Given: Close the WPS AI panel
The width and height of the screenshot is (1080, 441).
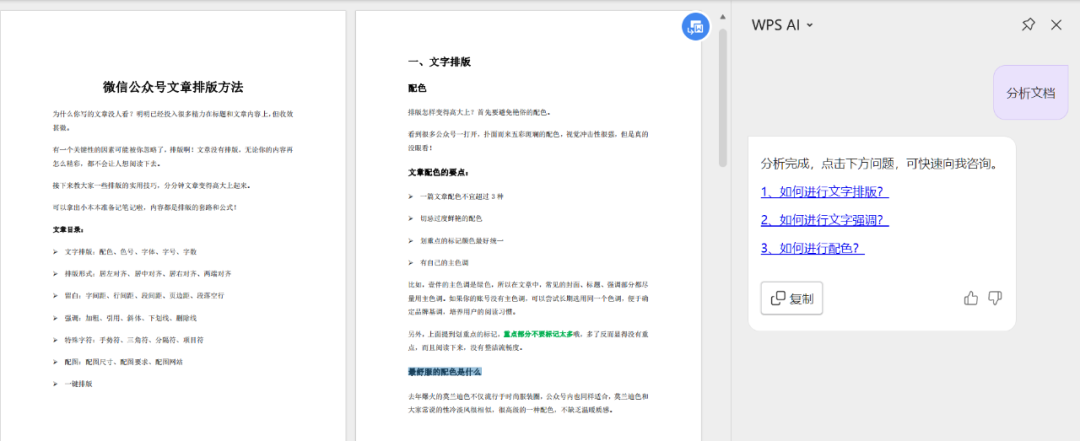Looking at the screenshot, I should pos(1056,25).
